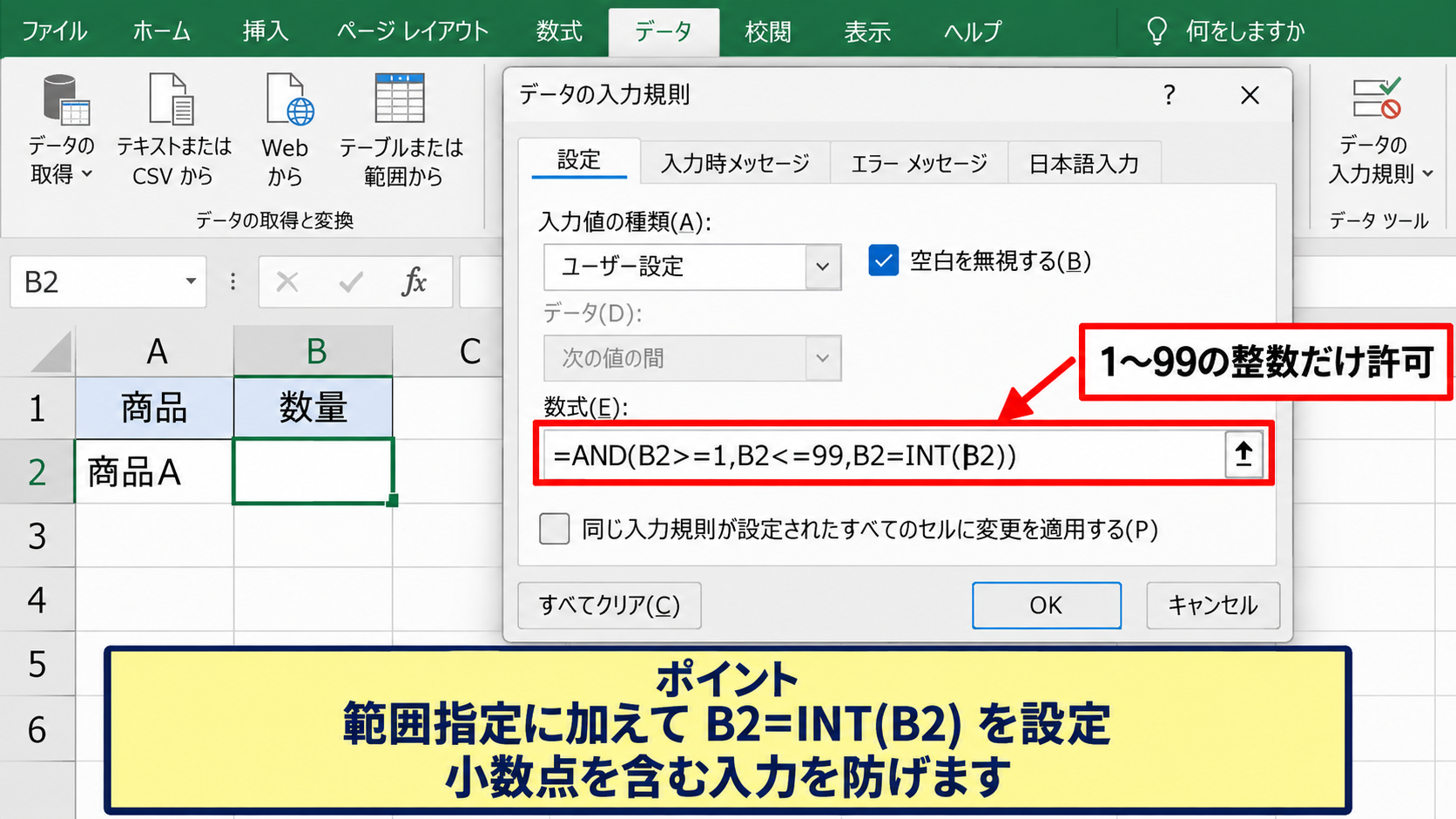This screenshot has width=1456, height=819.
Task: Select the 設定 dialog tab
Action: click(579, 160)
